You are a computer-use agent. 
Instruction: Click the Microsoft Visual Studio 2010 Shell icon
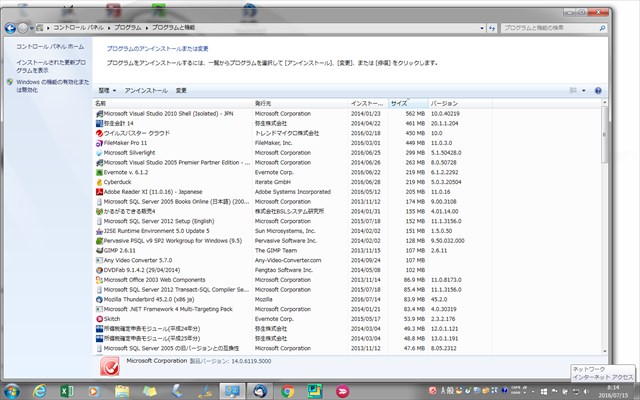pyautogui.click(x=99, y=114)
